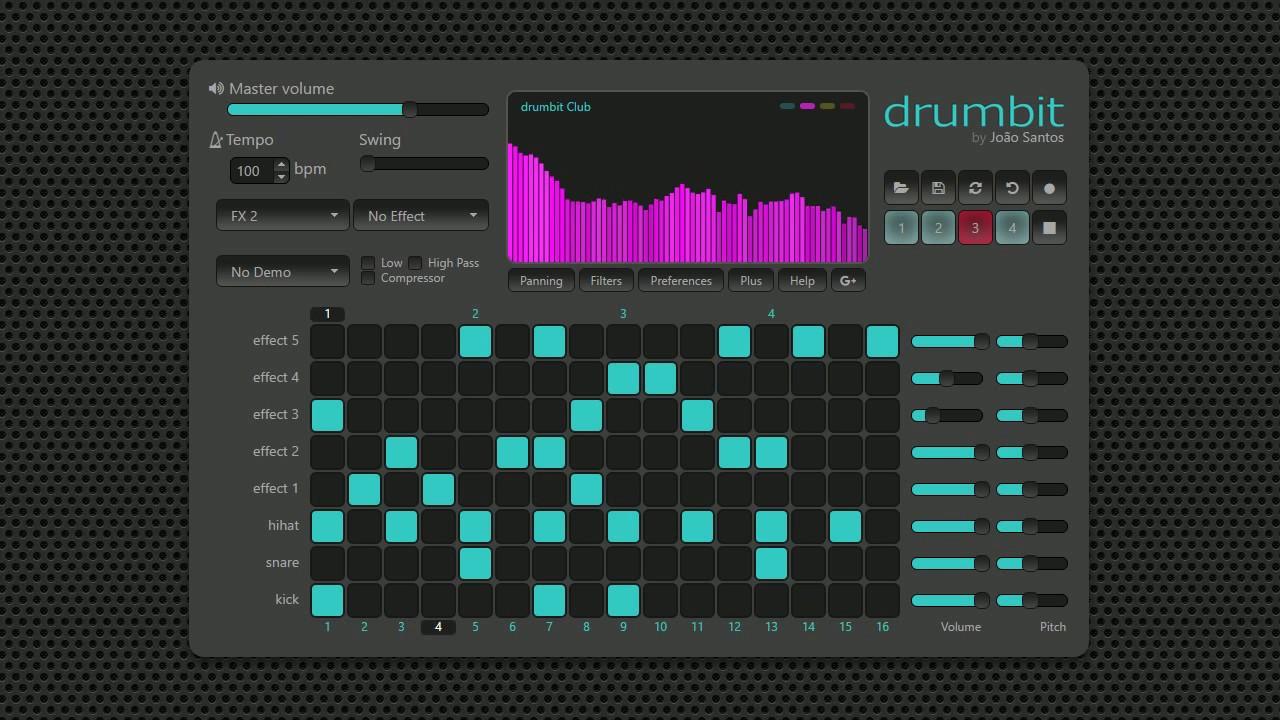Screen dimensions: 1280x720
Task: Select the active red pattern 3 button
Action: pyautogui.click(x=975, y=228)
